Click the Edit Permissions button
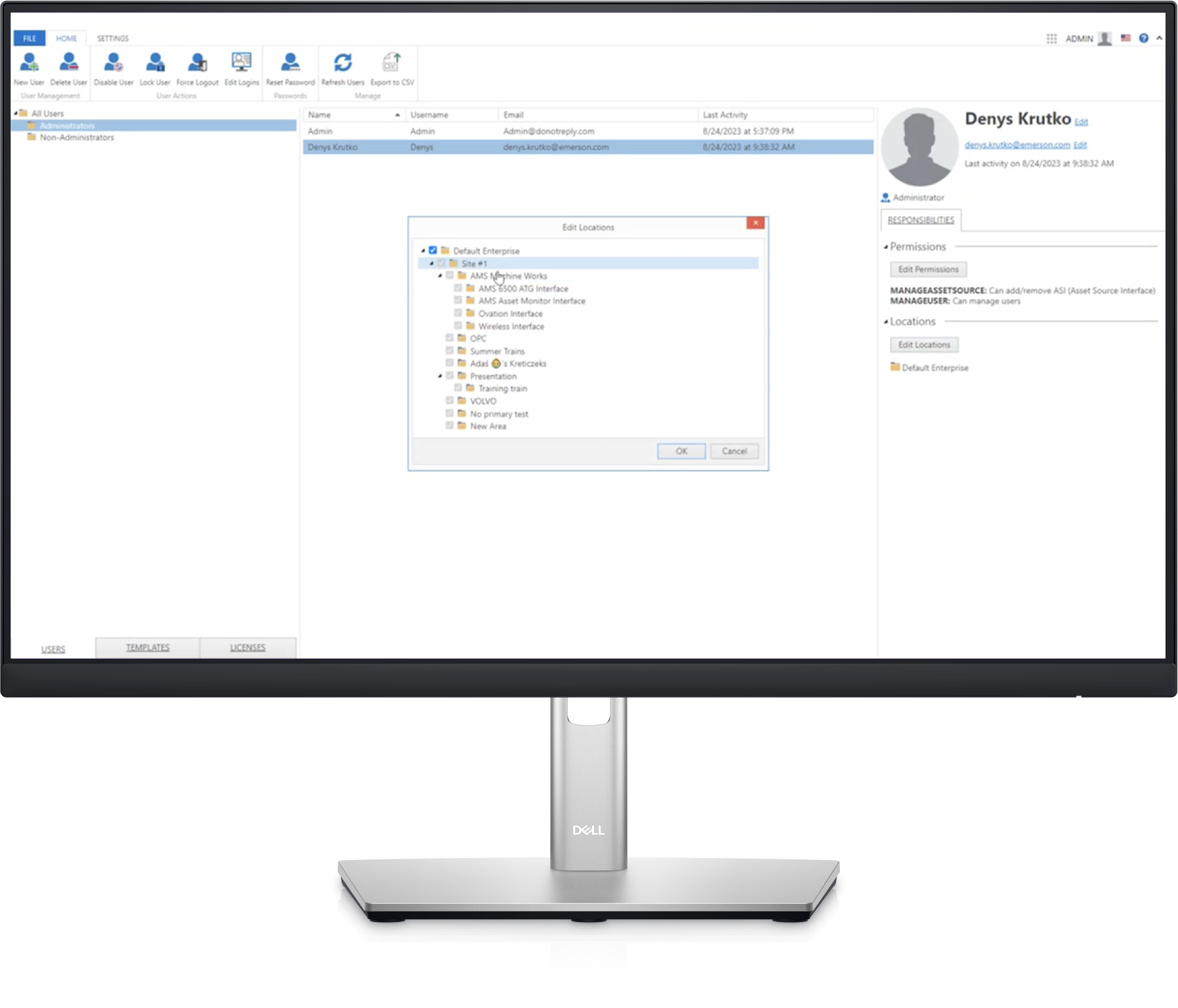 (928, 269)
